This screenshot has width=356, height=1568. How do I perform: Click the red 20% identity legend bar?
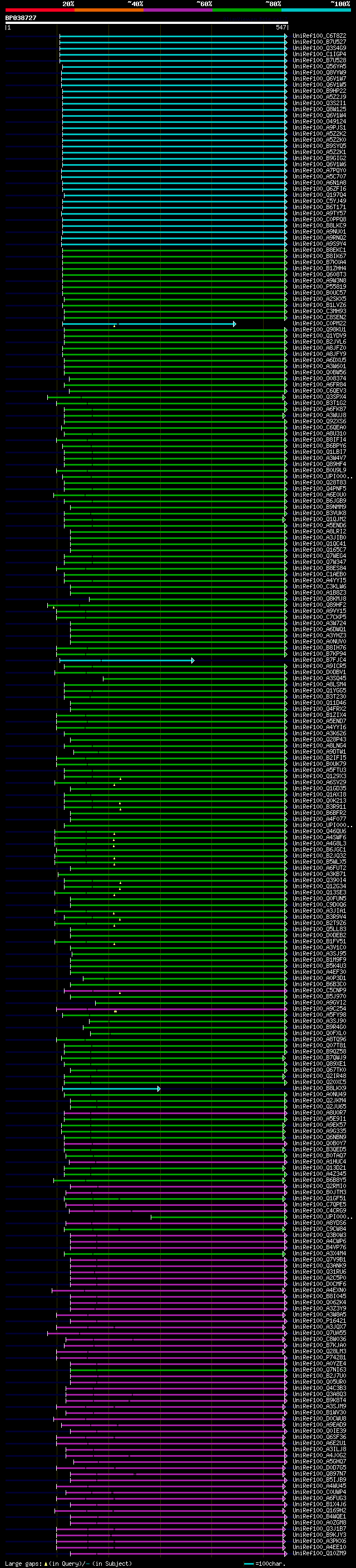[39, 10]
